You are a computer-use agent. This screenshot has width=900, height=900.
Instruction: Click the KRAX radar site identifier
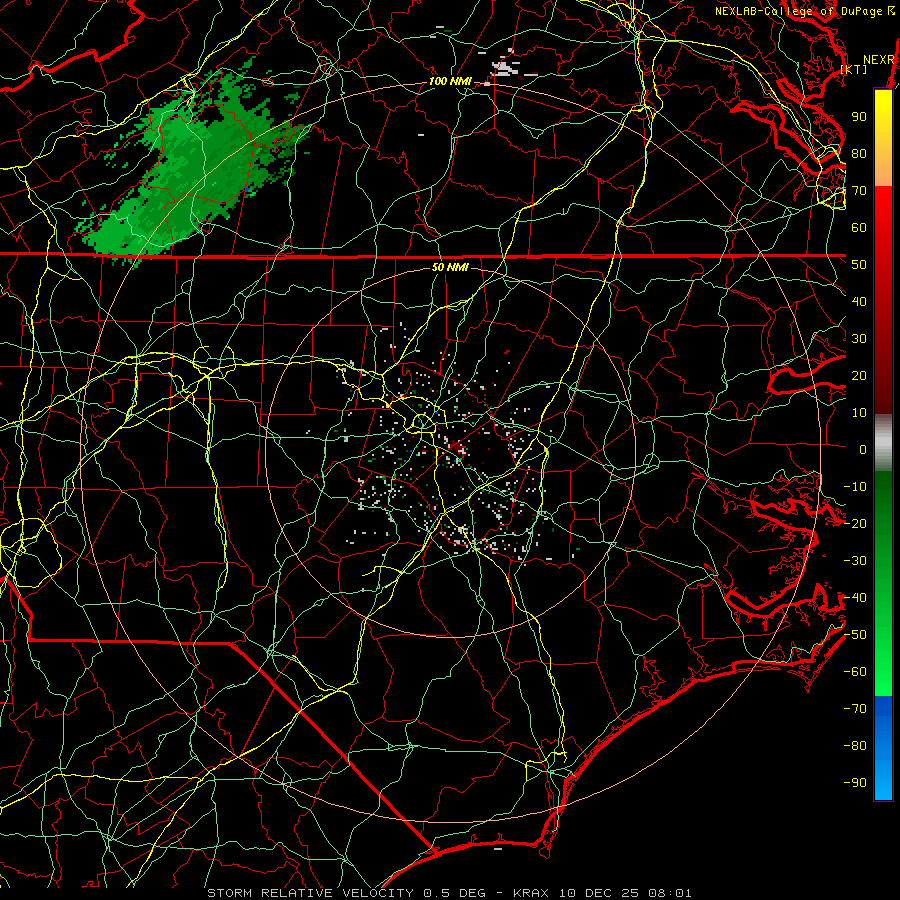coord(530,893)
